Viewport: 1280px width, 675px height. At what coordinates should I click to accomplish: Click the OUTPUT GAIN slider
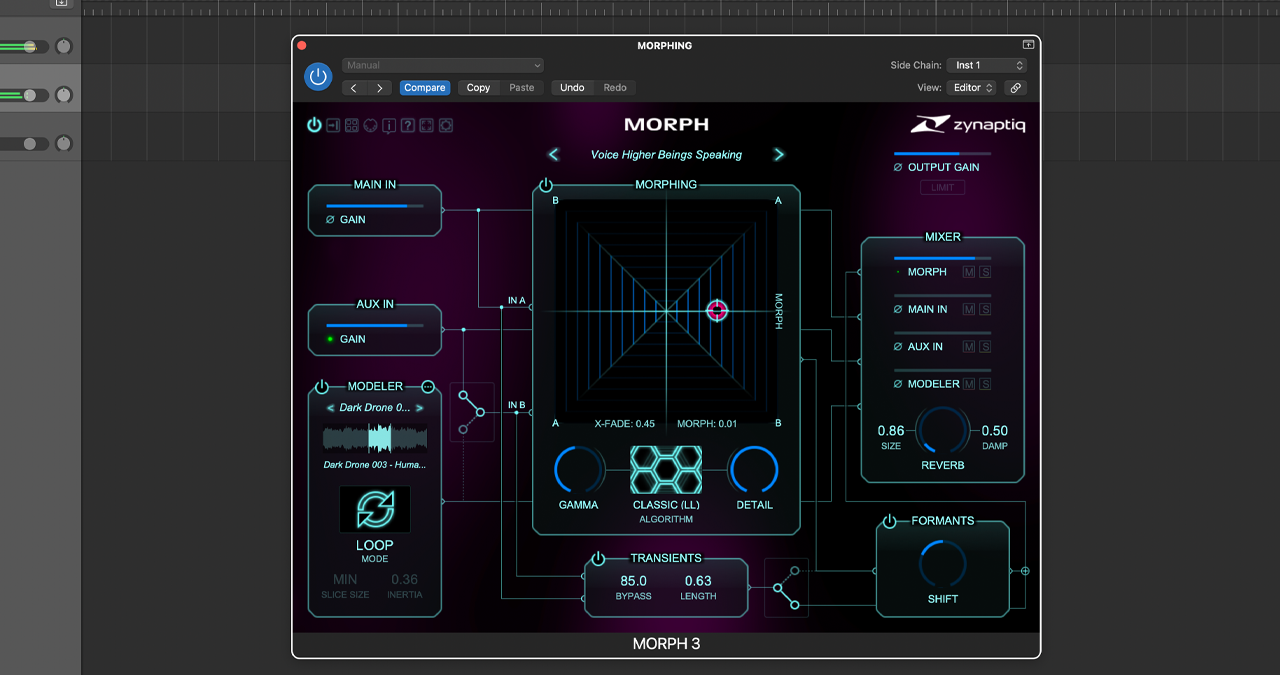point(942,153)
